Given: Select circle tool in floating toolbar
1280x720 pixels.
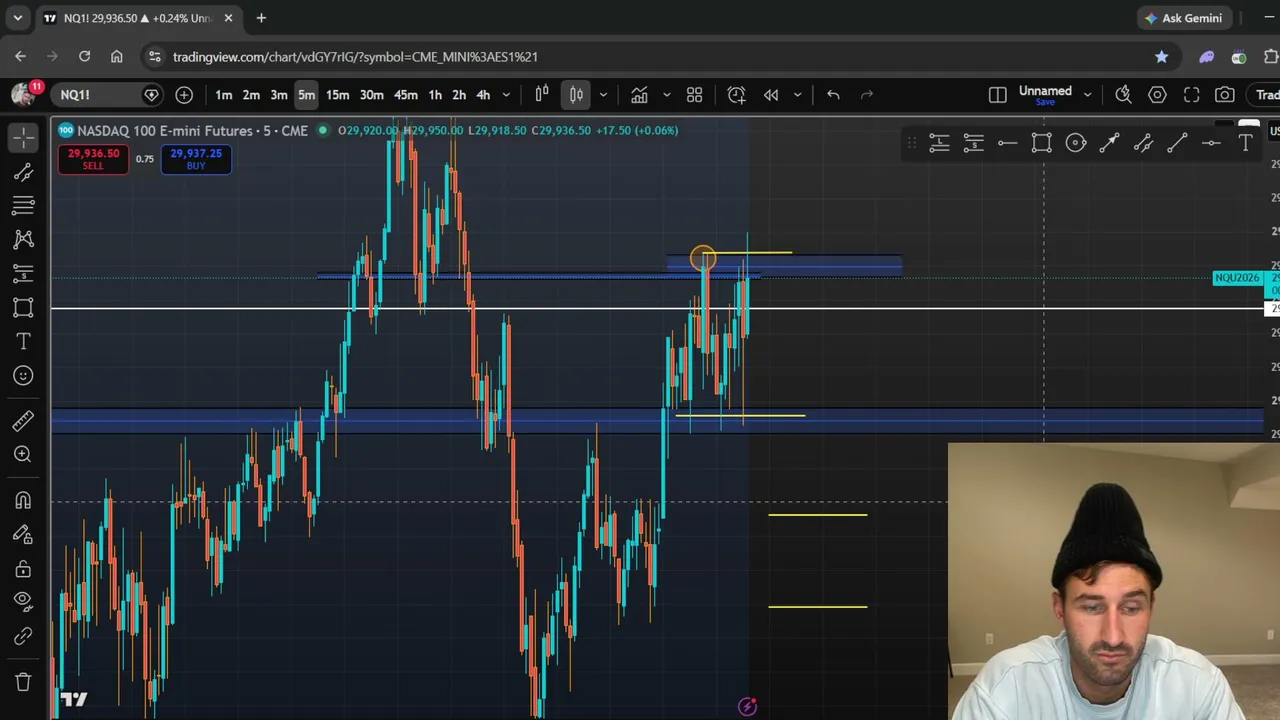Looking at the screenshot, I should pos(1076,144).
